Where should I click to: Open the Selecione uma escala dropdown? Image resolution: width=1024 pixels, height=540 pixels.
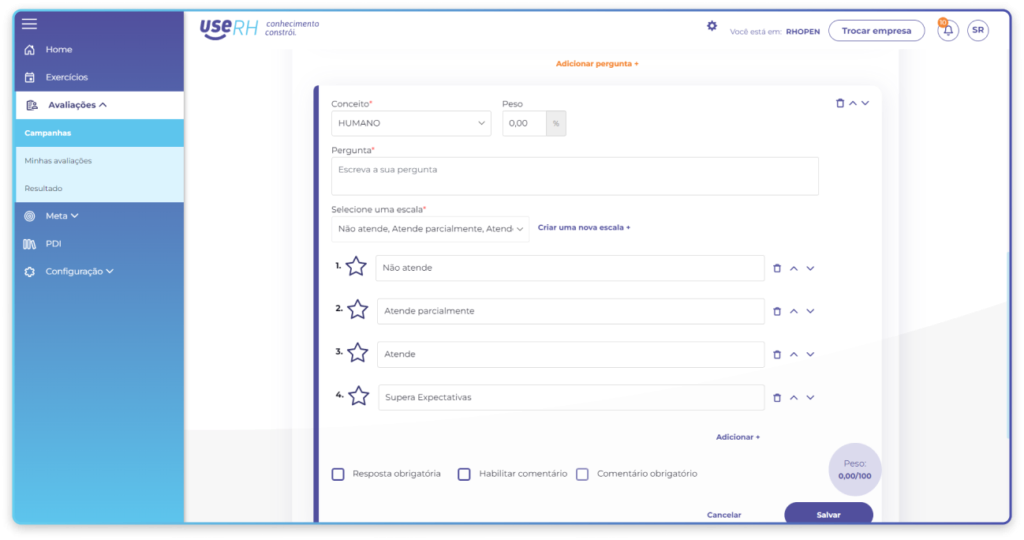pos(430,229)
